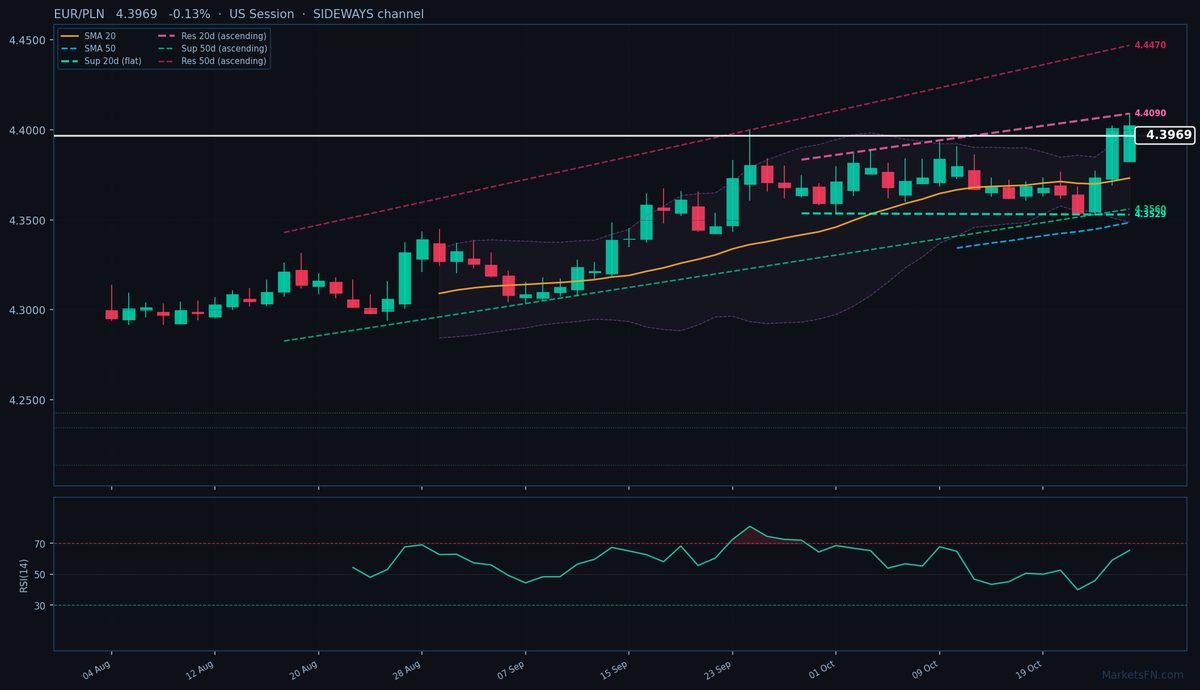Click the 4.3500 price axis label
1200x690 pixels.
[26, 220]
